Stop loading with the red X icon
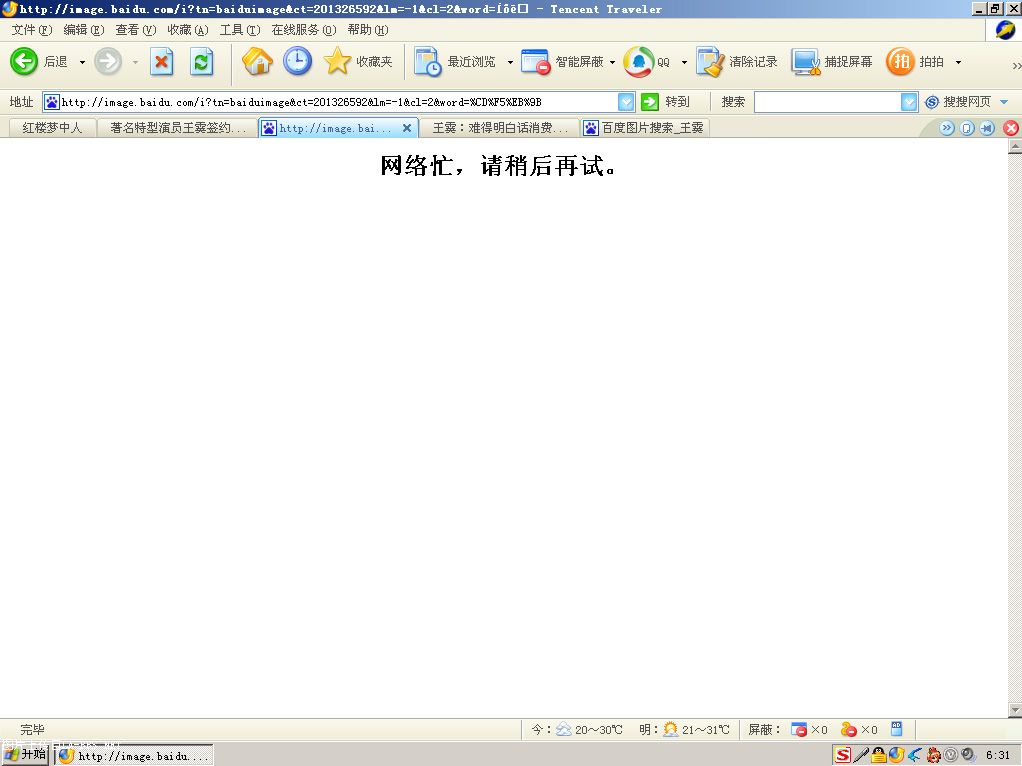This screenshot has height=766, width=1022. click(x=162, y=62)
